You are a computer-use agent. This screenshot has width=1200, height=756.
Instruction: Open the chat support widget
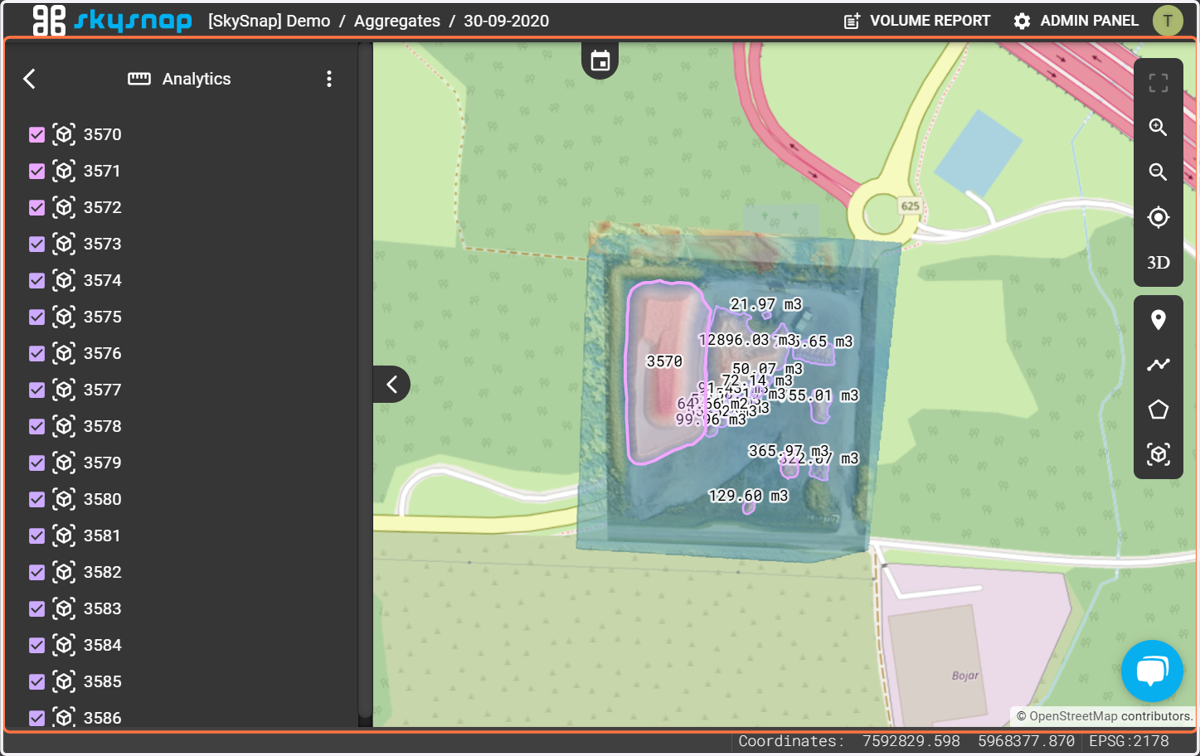tap(1152, 671)
